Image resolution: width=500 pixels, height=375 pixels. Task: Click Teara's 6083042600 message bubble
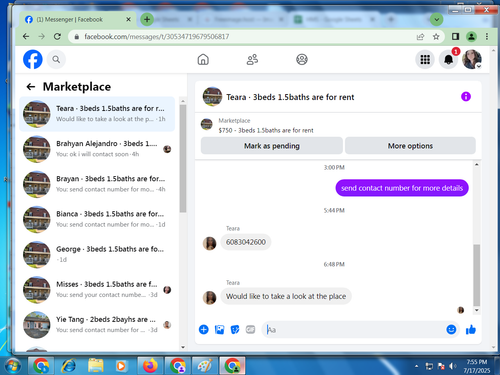pyautogui.click(x=246, y=242)
